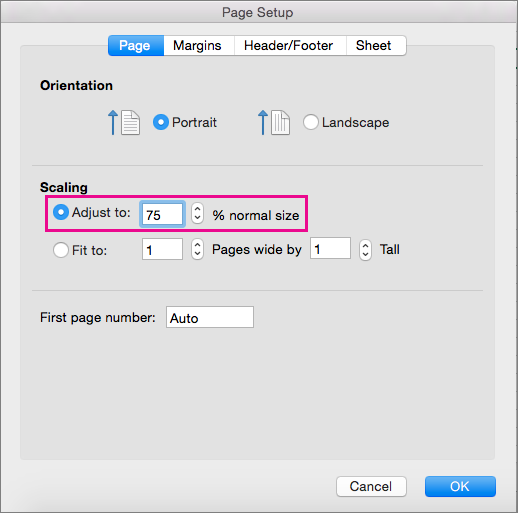Switch to the Margins tab
The height and width of the screenshot is (513, 518).
[x=199, y=46]
